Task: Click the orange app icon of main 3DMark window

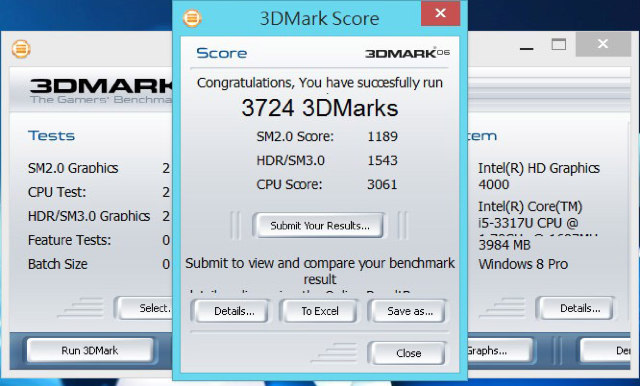Action: pyautogui.click(x=21, y=49)
